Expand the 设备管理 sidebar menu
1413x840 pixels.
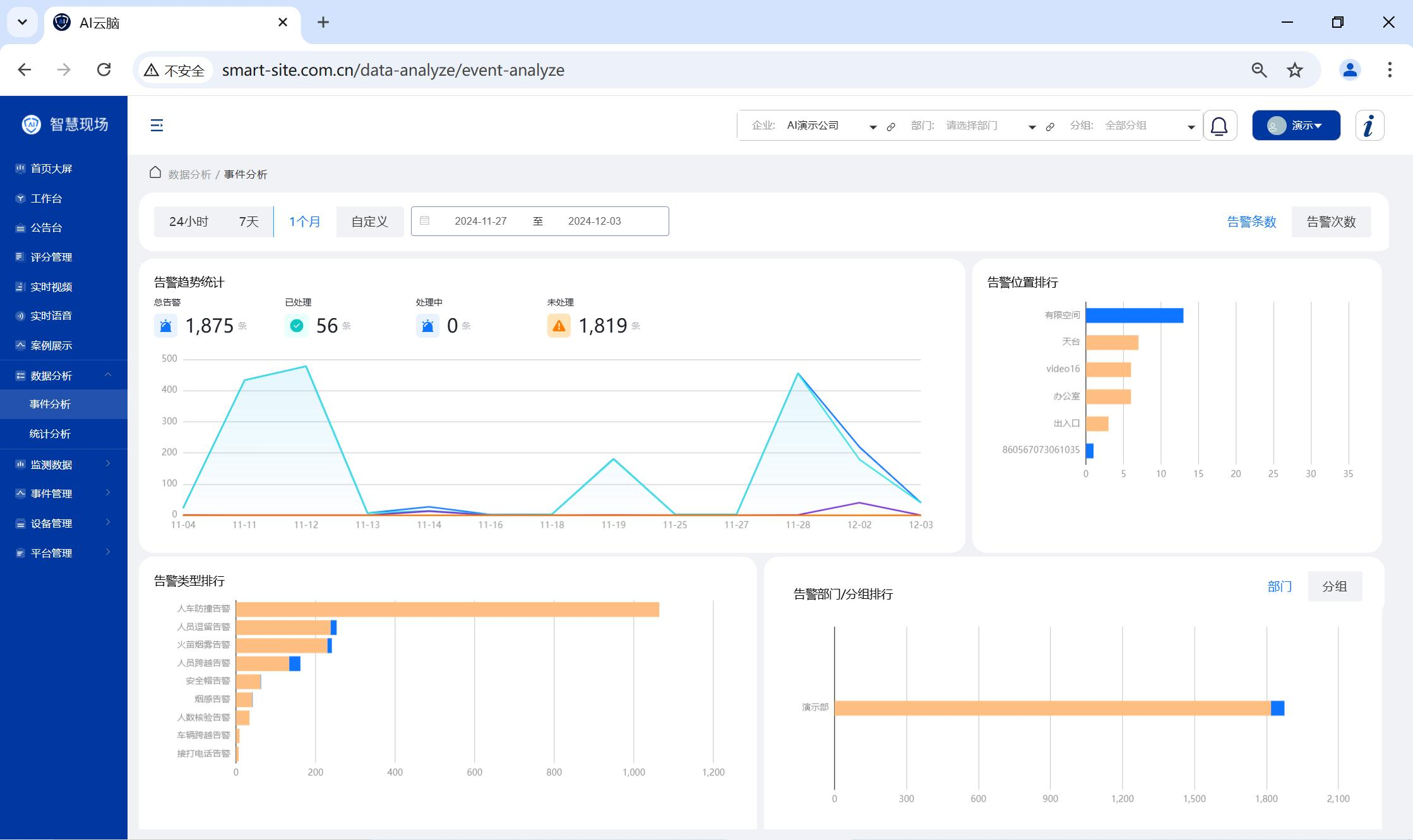63,523
